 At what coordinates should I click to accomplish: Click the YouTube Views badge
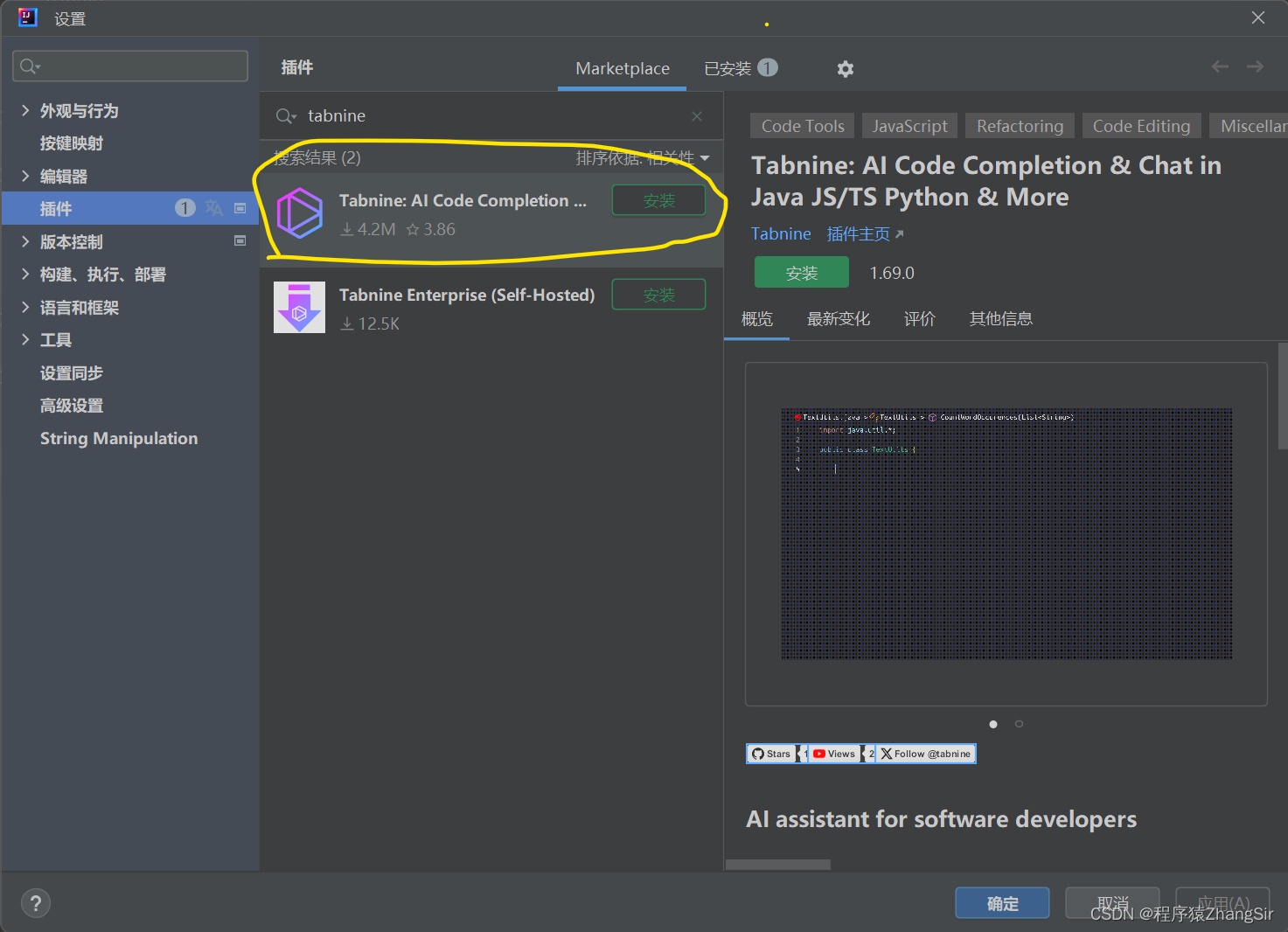click(x=834, y=754)
